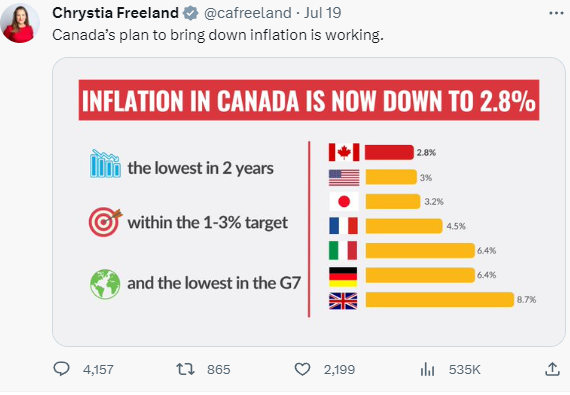
Task: Open the reply comment icon
Action: [x=61, y=369]
